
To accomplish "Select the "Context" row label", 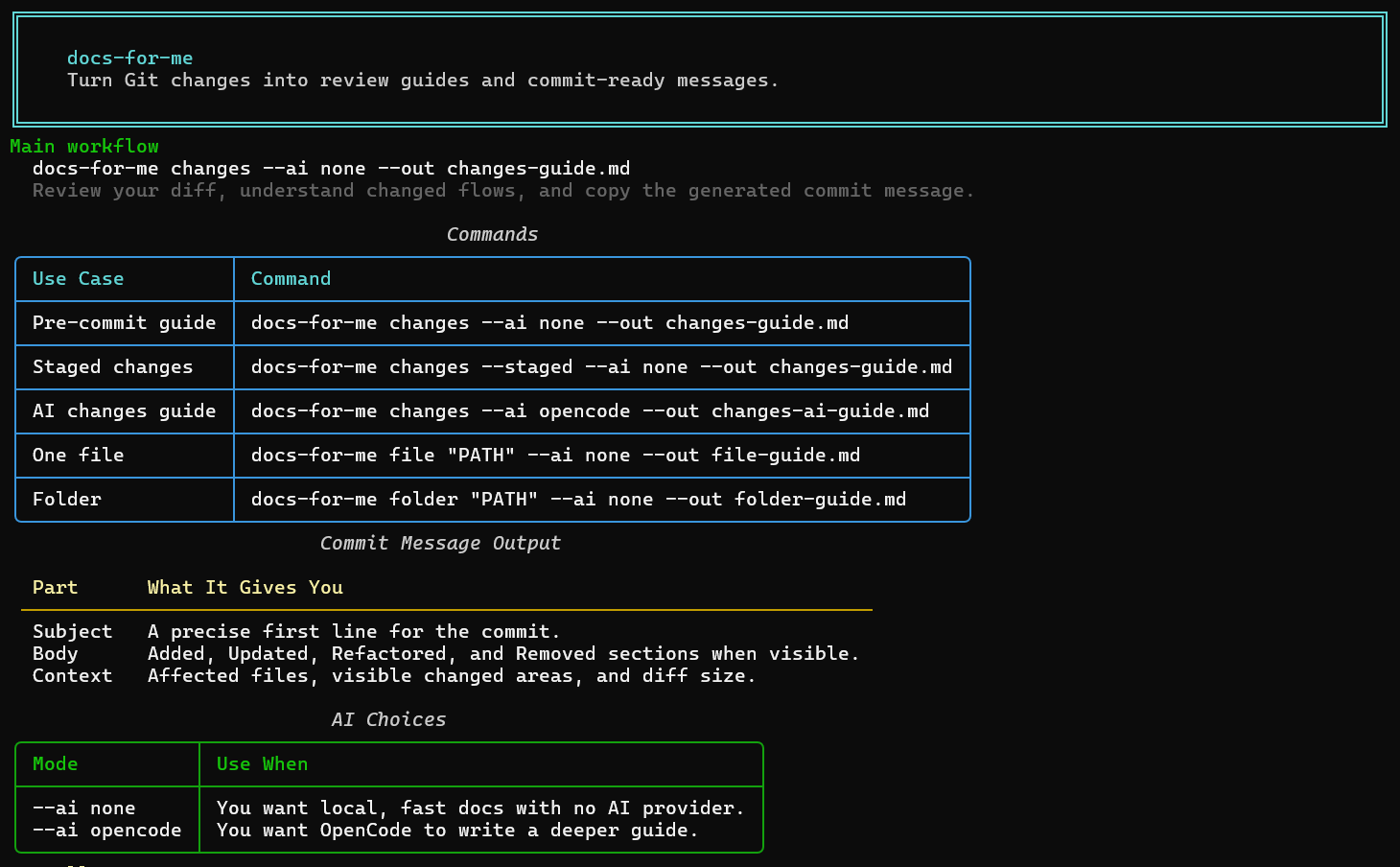I will click(x=73, y=676).
